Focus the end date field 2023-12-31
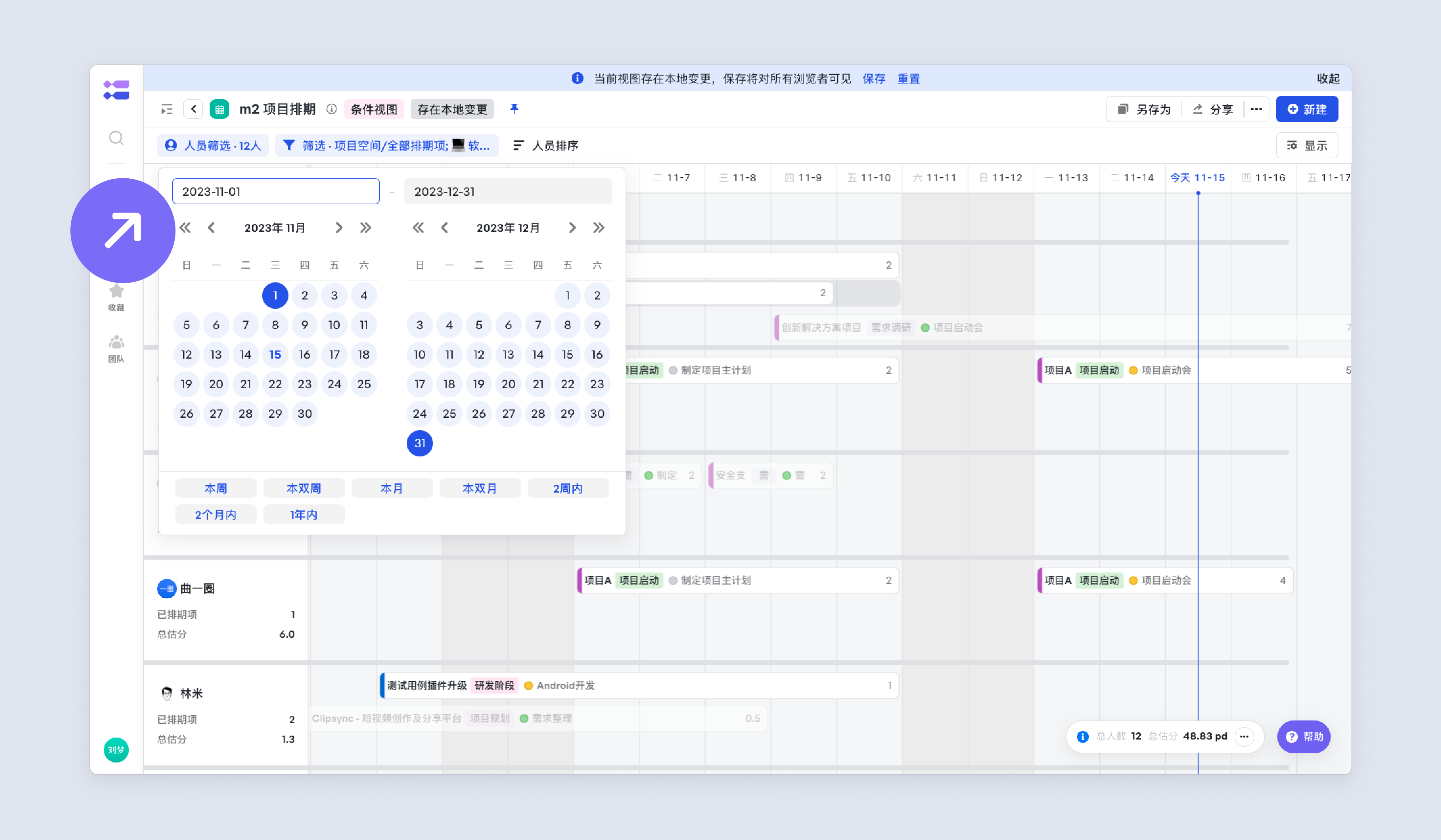 (508, 191)
